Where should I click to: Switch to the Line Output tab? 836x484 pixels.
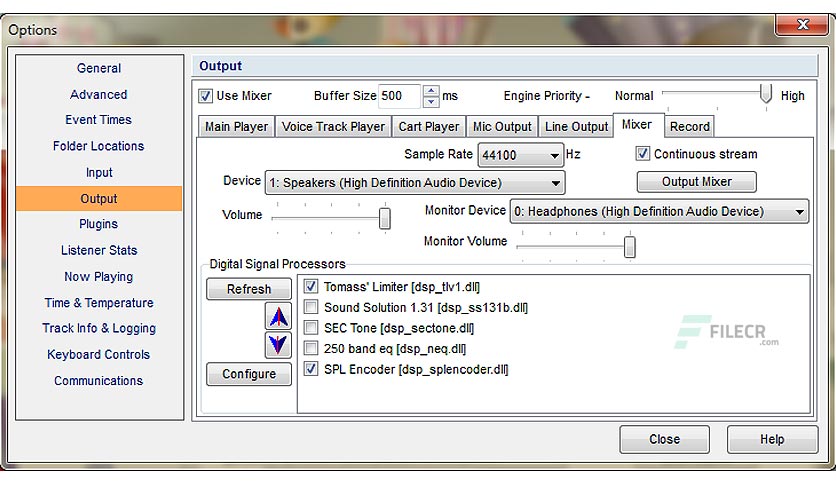pos(576,126)
